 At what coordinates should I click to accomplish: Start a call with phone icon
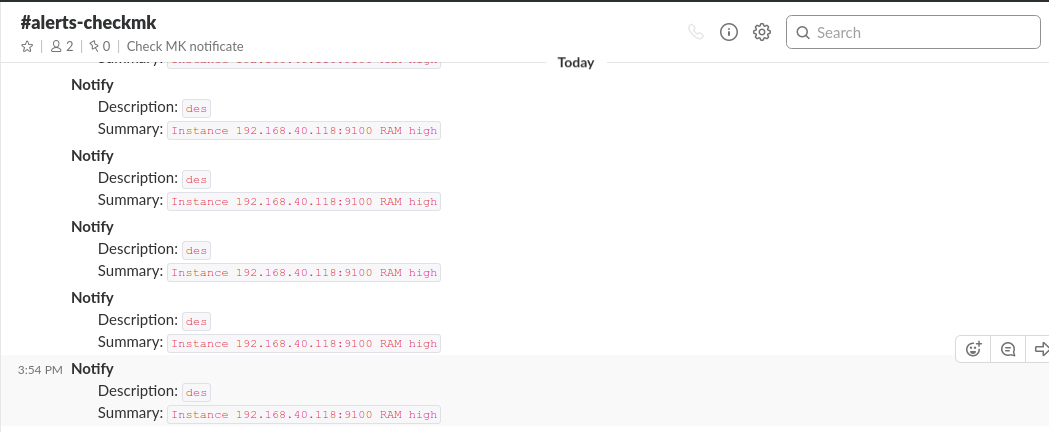(x=696, y=32)
